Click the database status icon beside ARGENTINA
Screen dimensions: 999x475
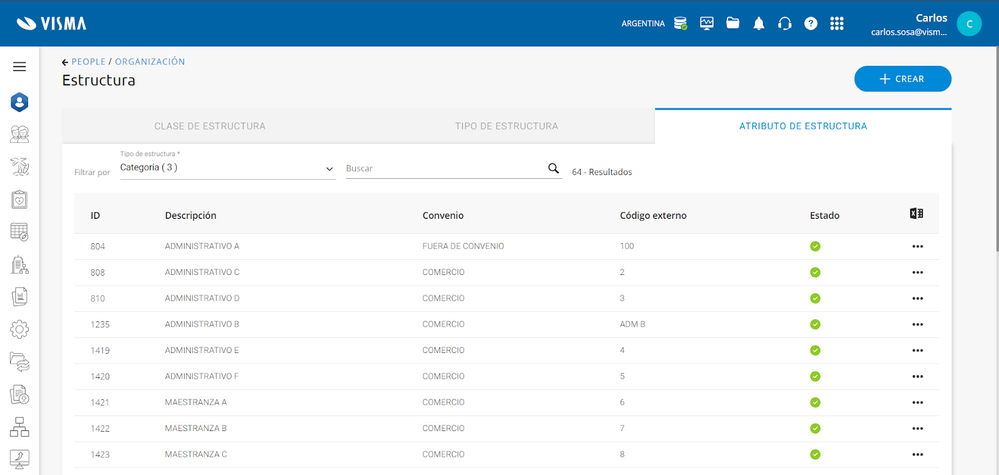680,23
